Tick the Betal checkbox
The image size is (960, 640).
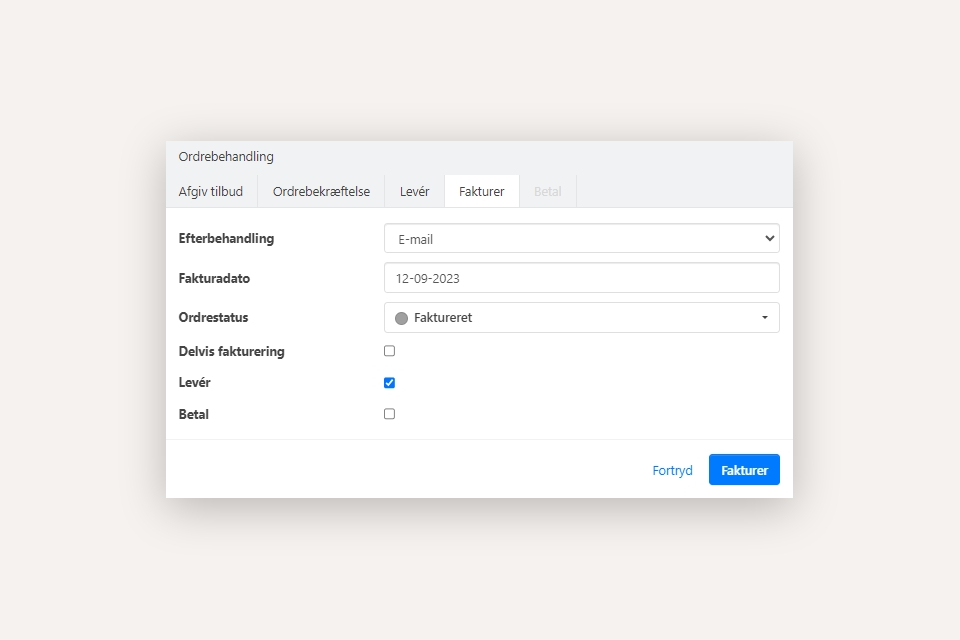point(390,414)
